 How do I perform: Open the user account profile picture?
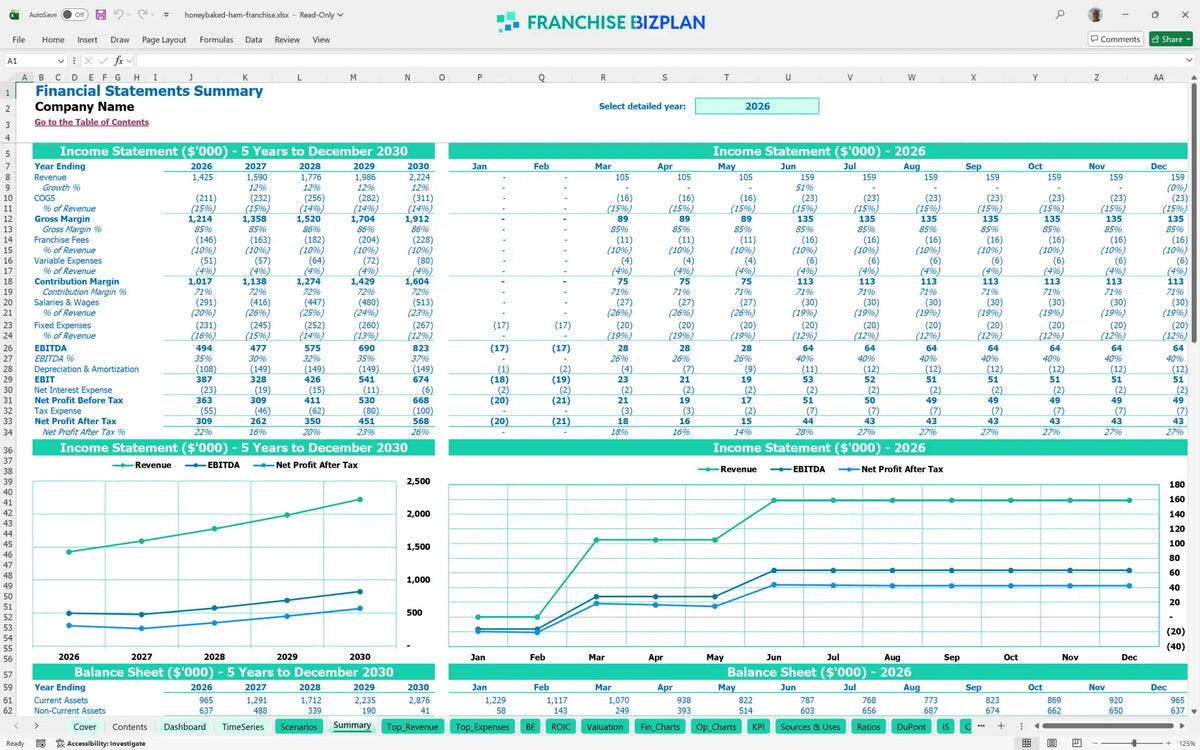click(x=1096, y=15)
